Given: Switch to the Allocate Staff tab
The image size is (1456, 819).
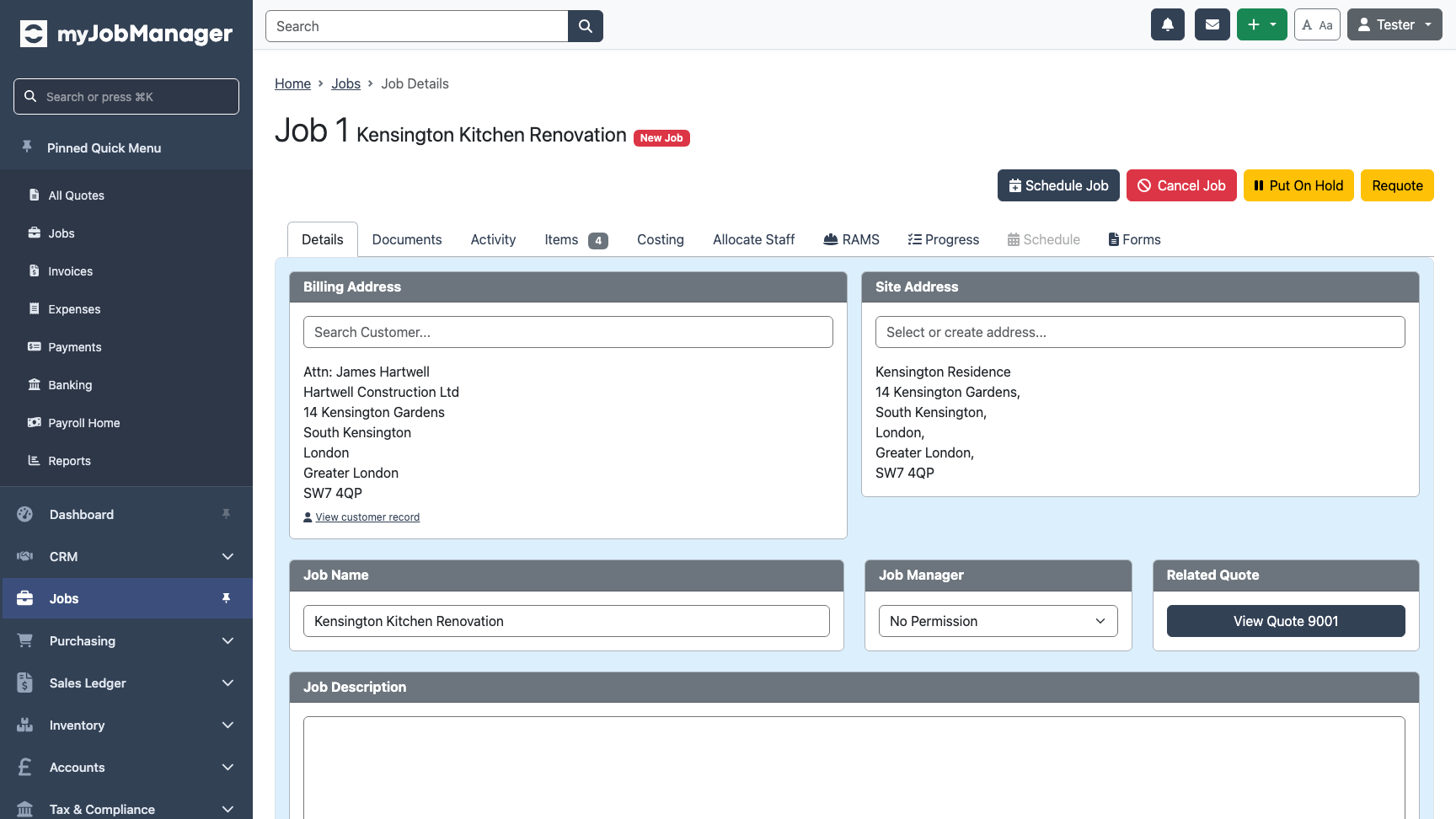Looking at the screenshot, I should point(753,239).
